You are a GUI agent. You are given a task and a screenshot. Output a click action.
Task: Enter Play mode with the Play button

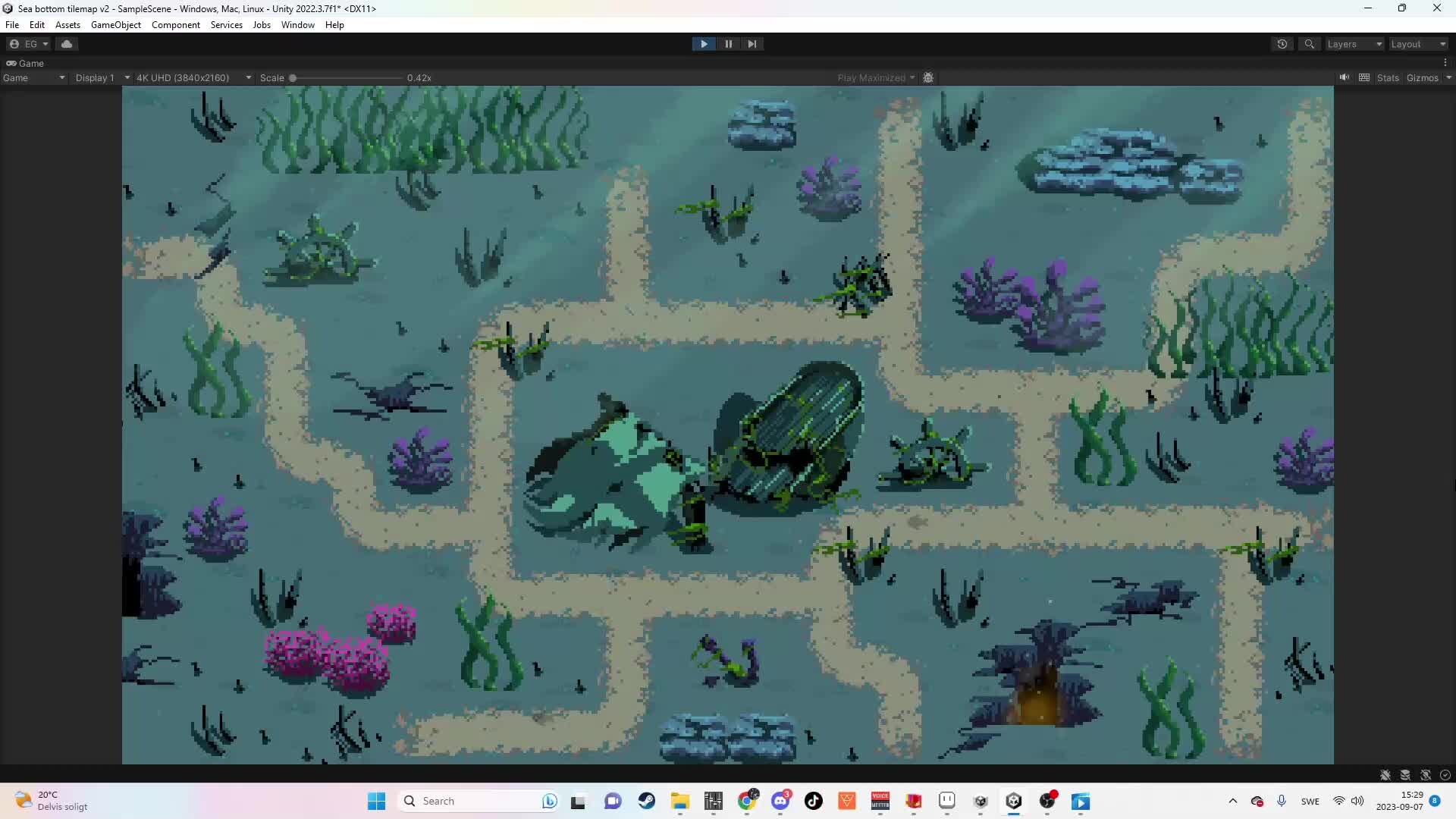tap(704, 43)
